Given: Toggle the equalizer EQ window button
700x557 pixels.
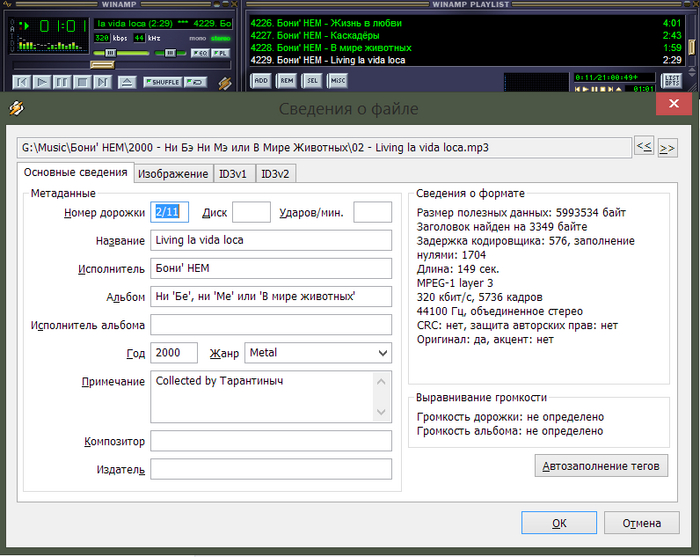Looking at the screenshot, I should click(199, 52).
